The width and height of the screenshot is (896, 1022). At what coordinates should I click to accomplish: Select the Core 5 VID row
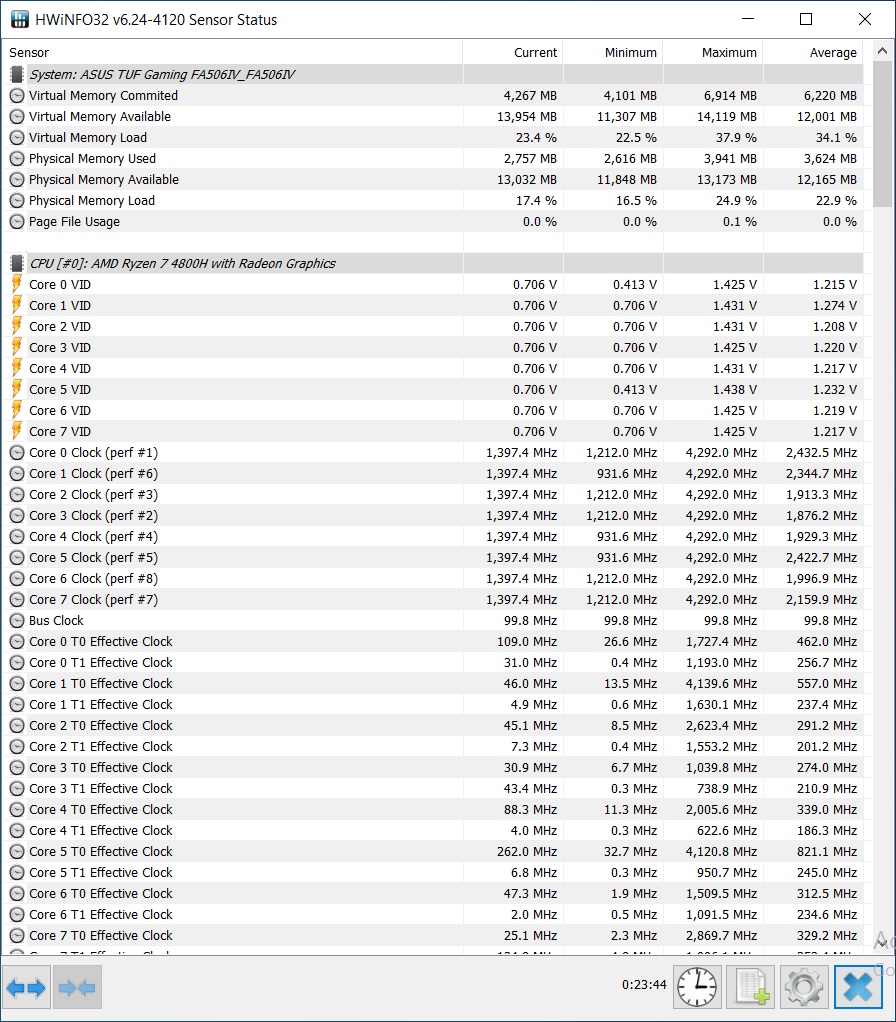coord(435,390)
